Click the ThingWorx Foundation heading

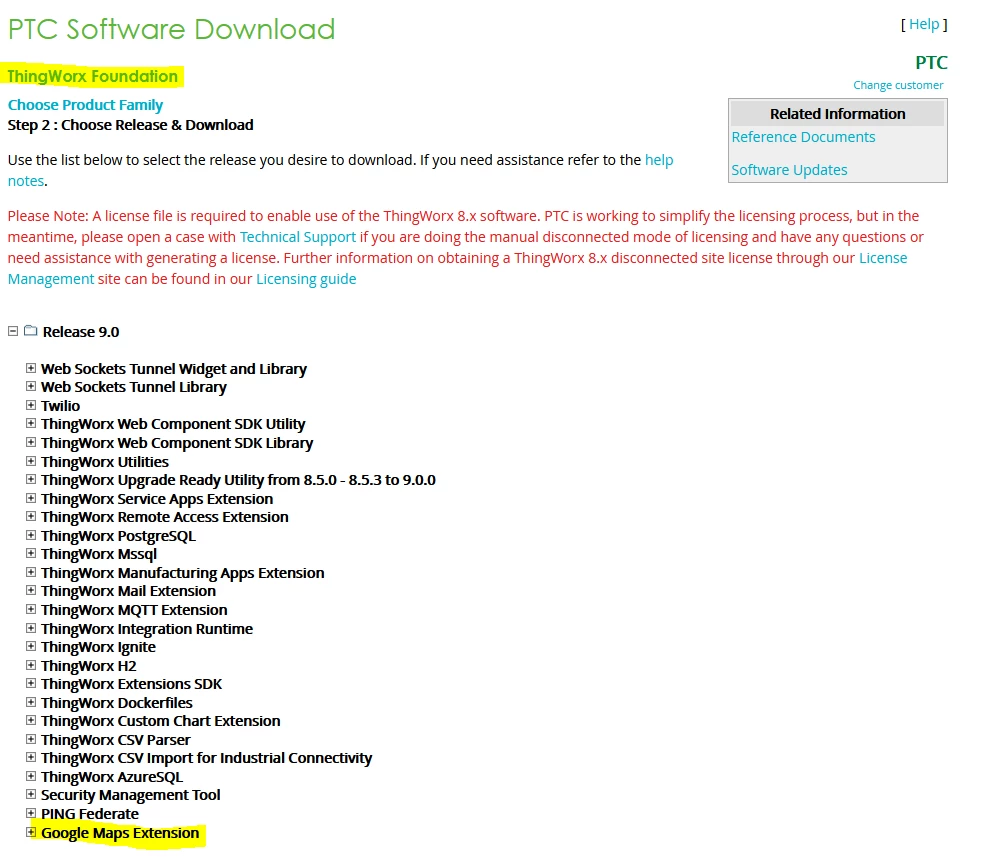(x=93, y=76)
